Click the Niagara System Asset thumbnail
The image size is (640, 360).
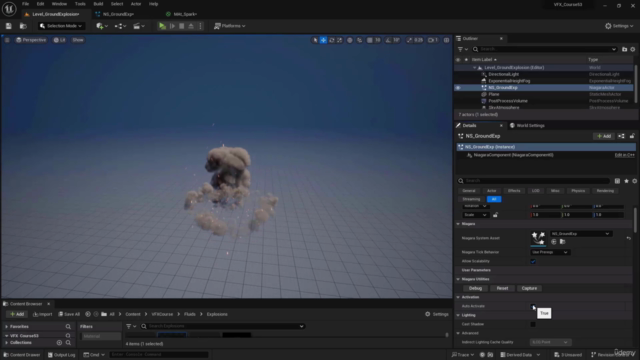[x=538, y=238]
